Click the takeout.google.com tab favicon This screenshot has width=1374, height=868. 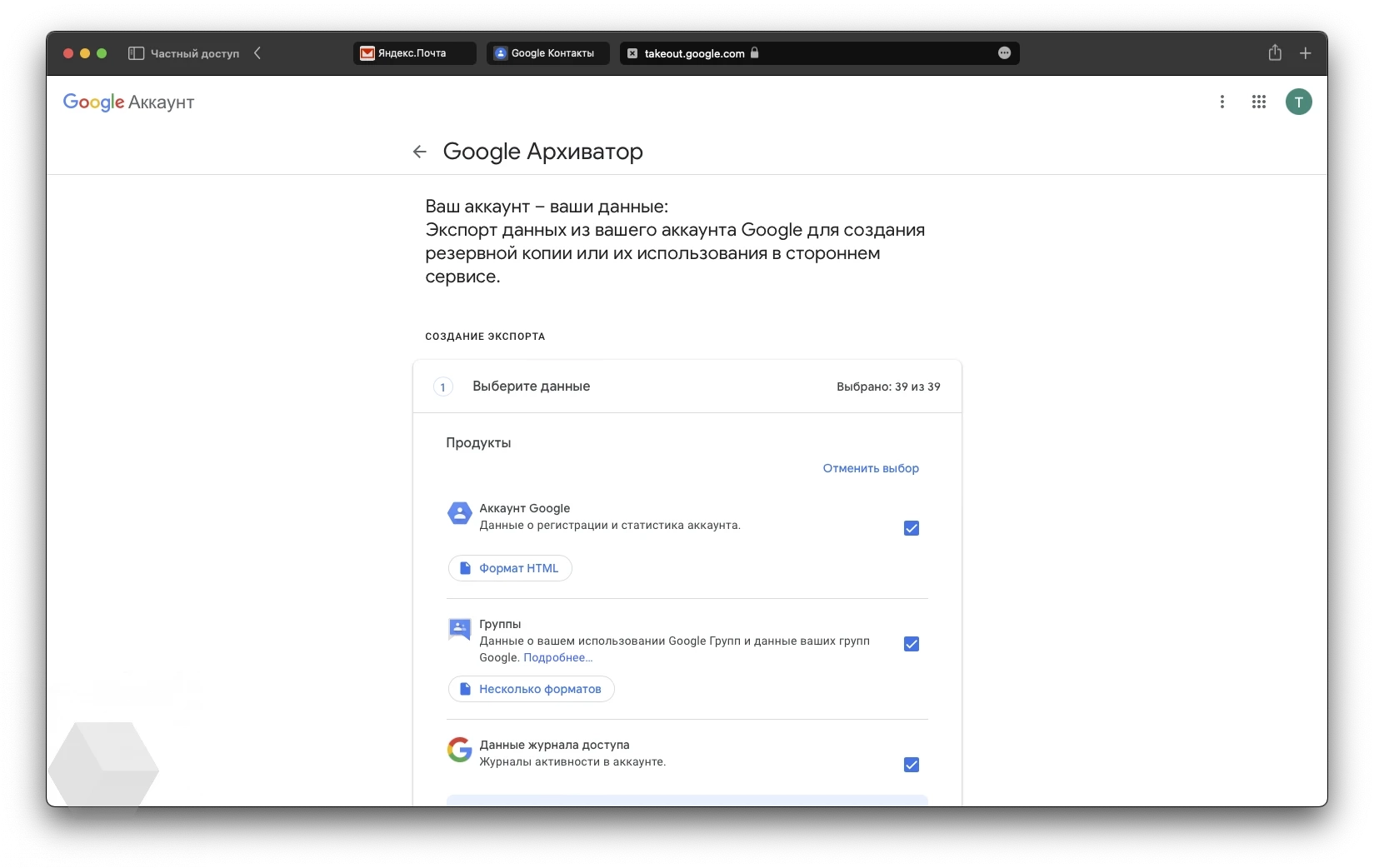[x=632, y=53]
